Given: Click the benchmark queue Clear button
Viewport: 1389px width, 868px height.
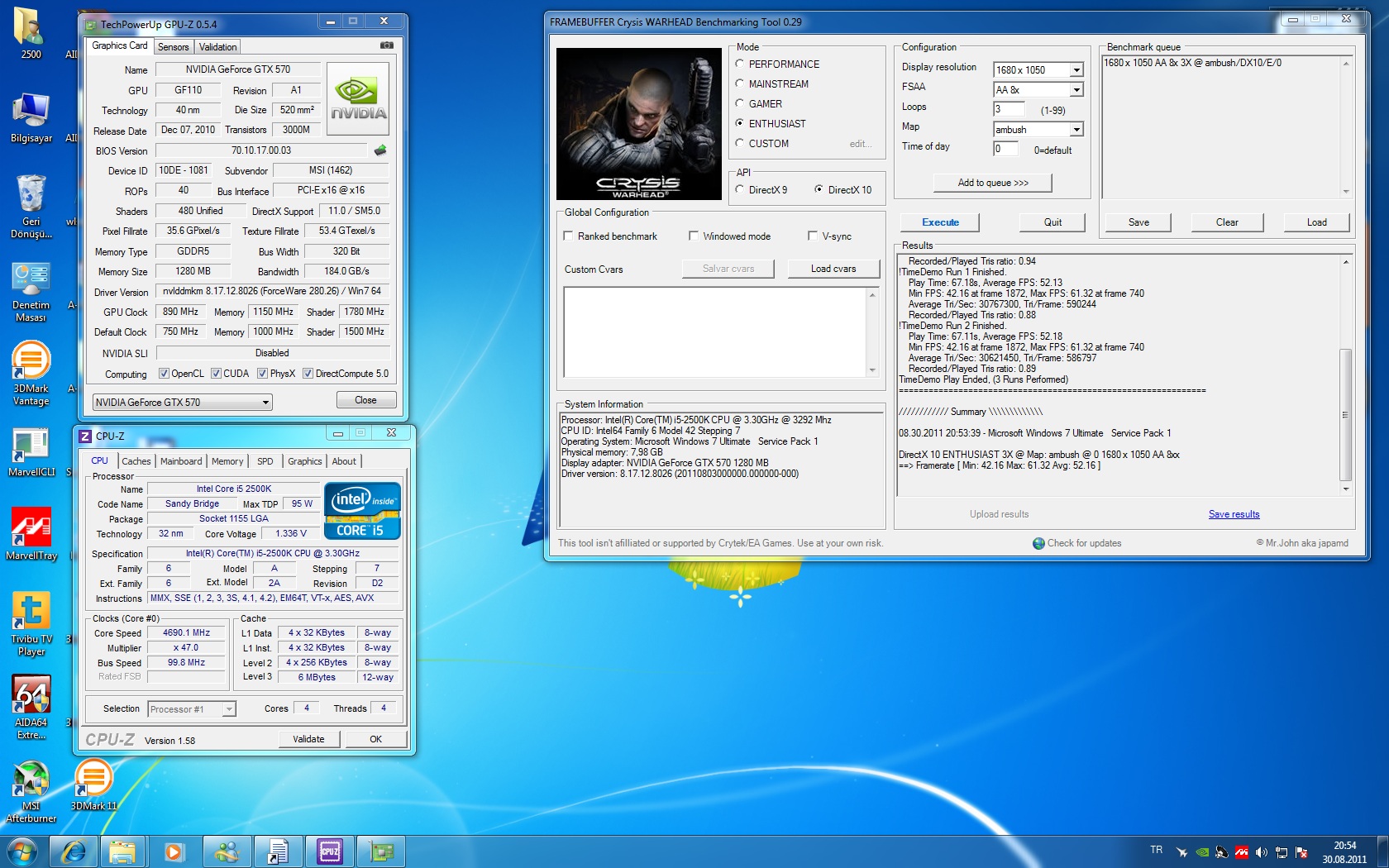Looking at the screenshot, I should coord(1227,222).
